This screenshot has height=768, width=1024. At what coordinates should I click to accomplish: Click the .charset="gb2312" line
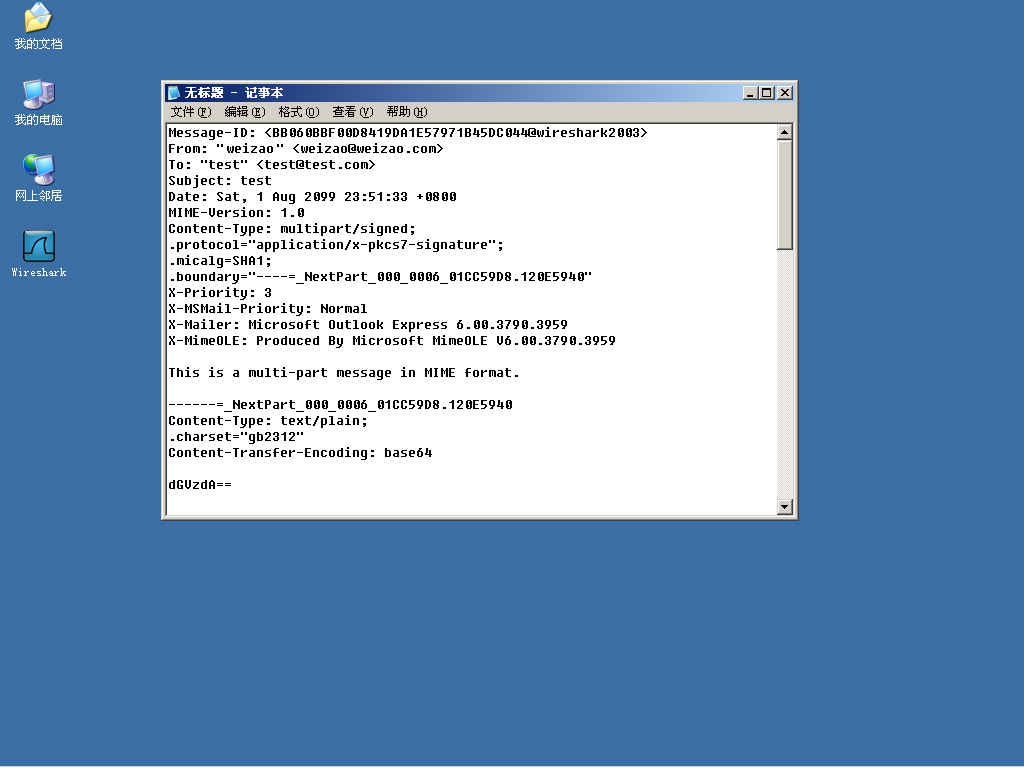(236, 437)
